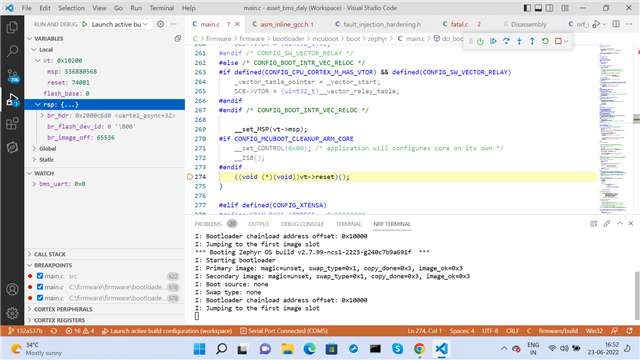The height and width of the screenshot is (360, 640).
Task: Restart the debug session
Action: pyautogui.click(x=545, y=41)
